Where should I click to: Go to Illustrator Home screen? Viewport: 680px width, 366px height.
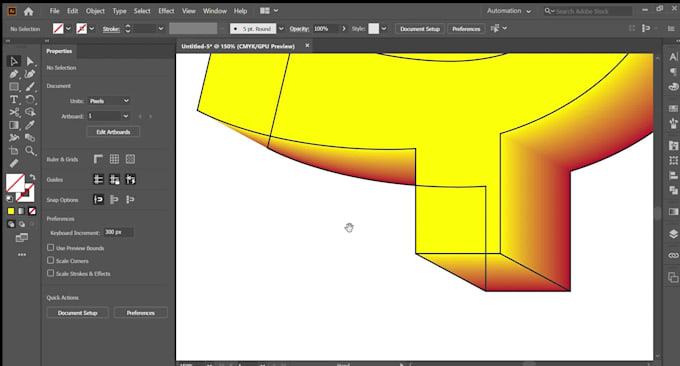click(x=29, y=11)
